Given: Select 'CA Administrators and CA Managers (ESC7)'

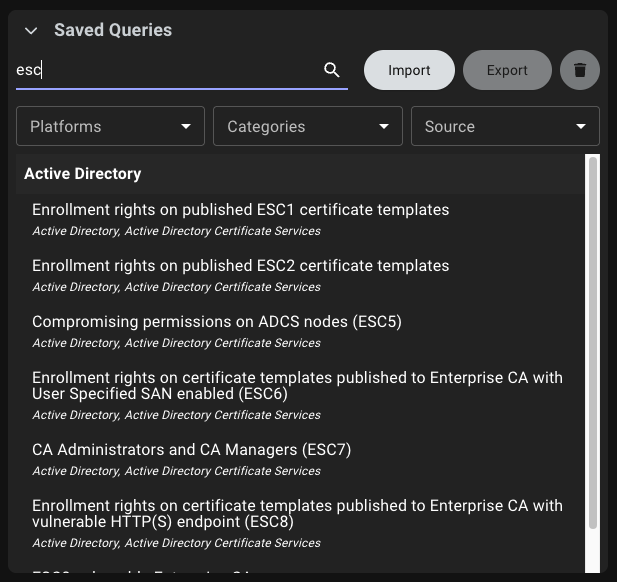Looking at the screenshot, I should click(300, 459).
